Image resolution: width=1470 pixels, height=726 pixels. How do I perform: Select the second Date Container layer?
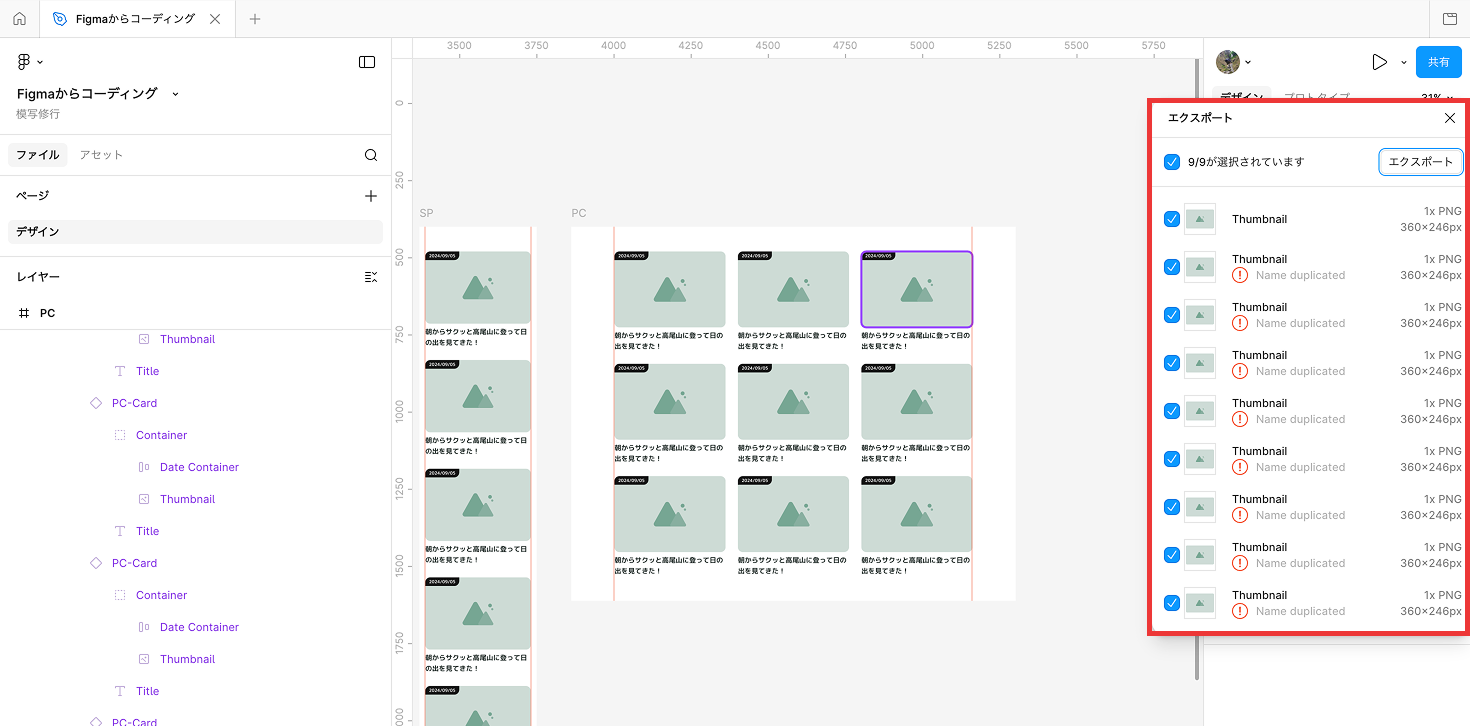(199, 627)
